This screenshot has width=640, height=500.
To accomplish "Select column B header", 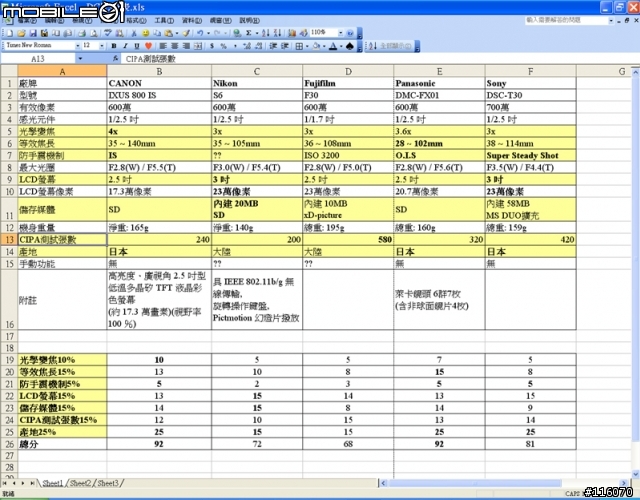I will (x=159, y=71).
